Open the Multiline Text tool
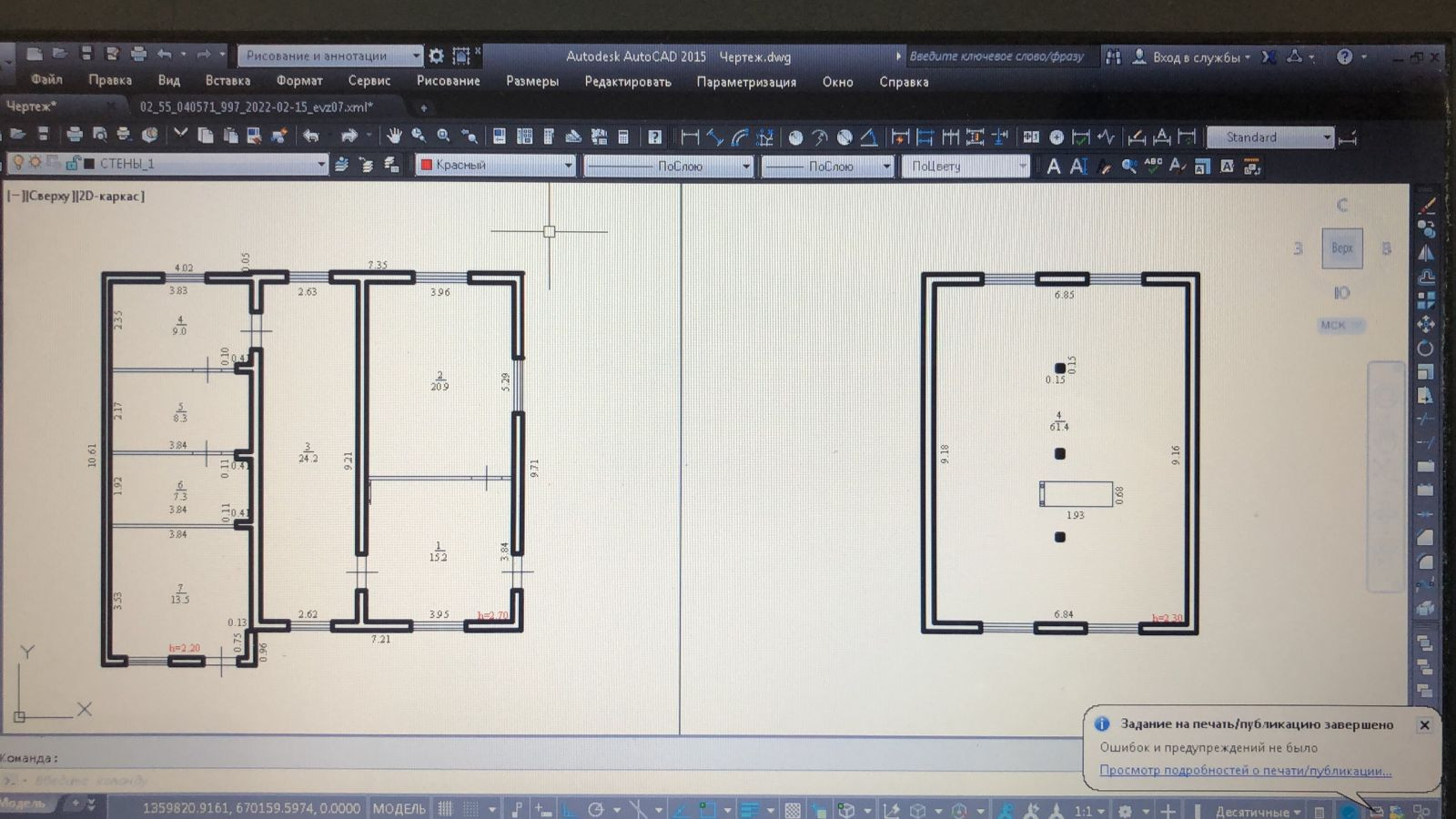The height and width of the screenshot is (819, 1456). pyautogui.click(x=1053, y=167)
